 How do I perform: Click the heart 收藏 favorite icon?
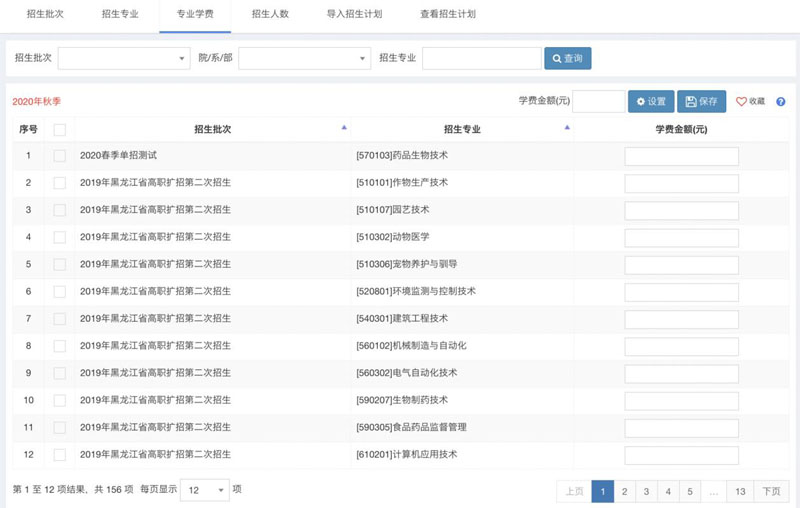tap(742, 102)
